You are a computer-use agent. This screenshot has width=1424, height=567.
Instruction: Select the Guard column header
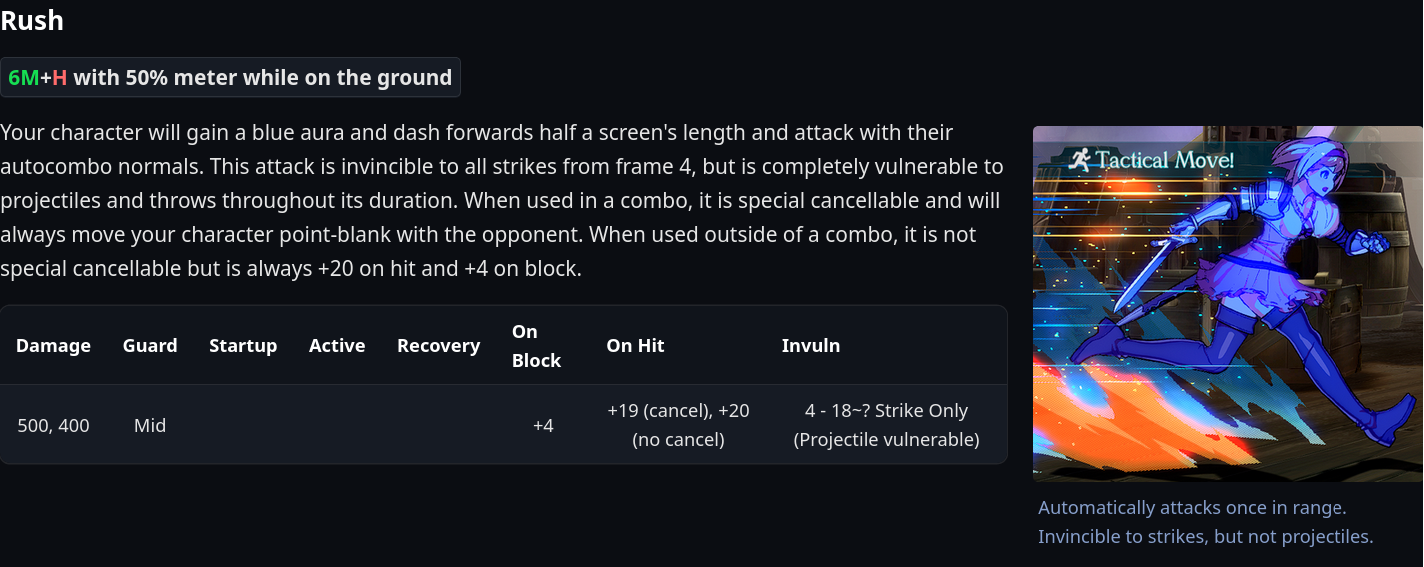(150, 346)
